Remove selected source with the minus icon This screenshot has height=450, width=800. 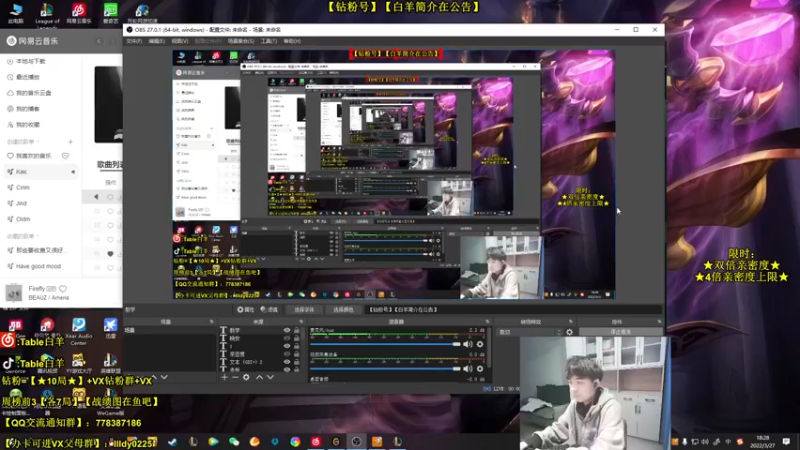tap(235, 377)
